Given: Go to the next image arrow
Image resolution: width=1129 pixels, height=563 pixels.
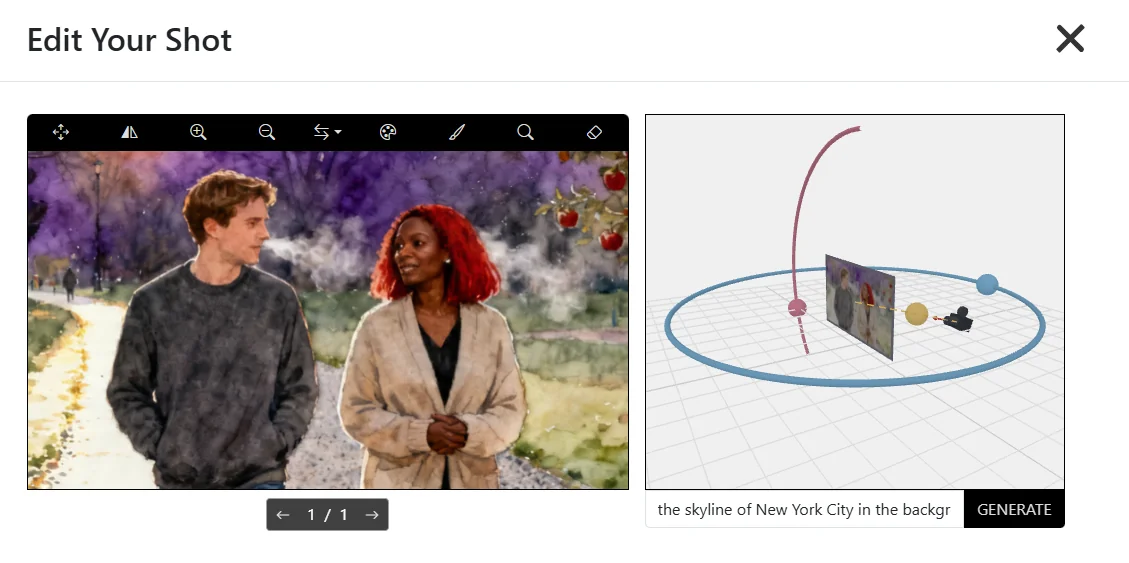Looking at the screenshot, I should [x=372, y=515].
